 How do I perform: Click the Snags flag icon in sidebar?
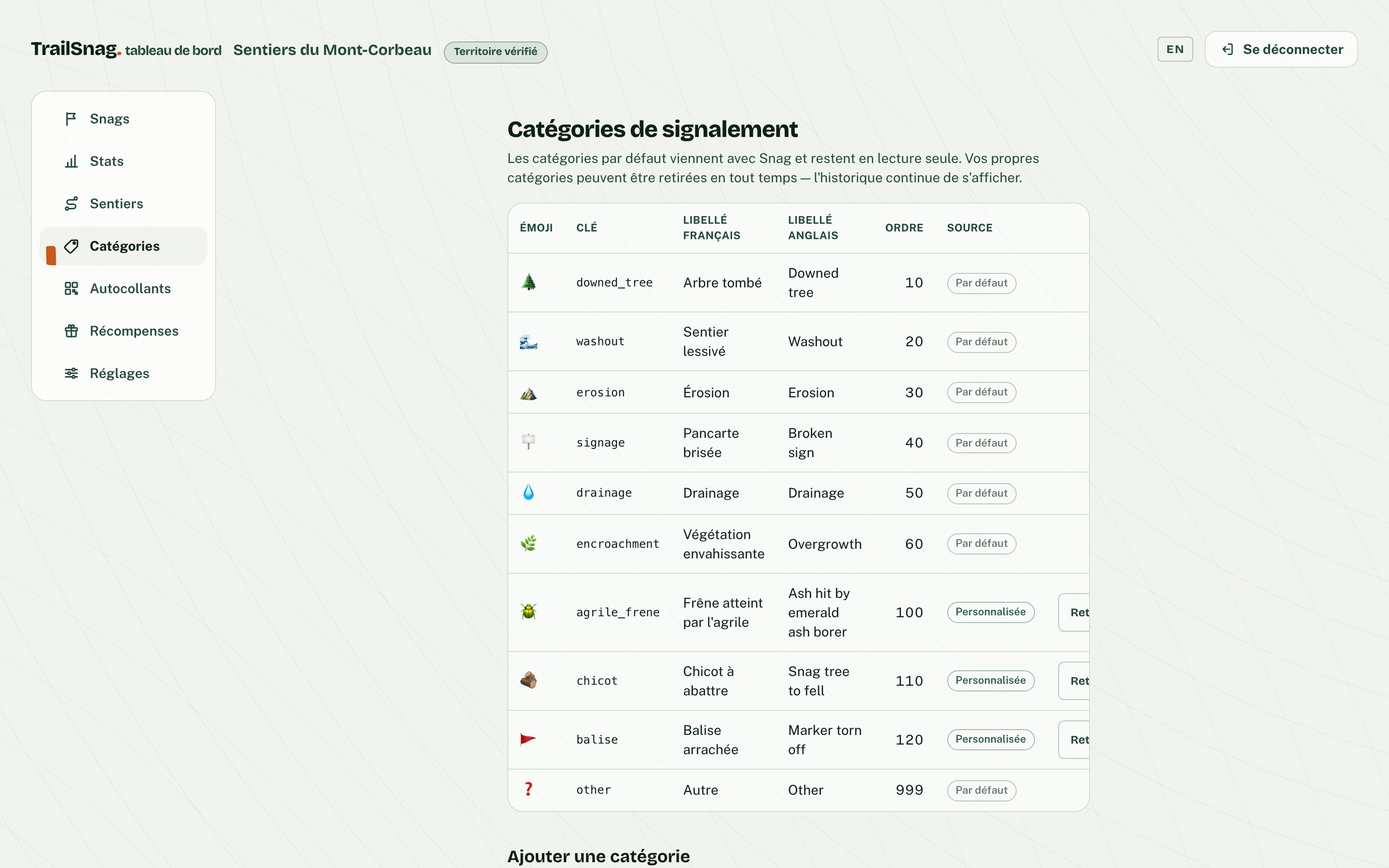[71, 119]
